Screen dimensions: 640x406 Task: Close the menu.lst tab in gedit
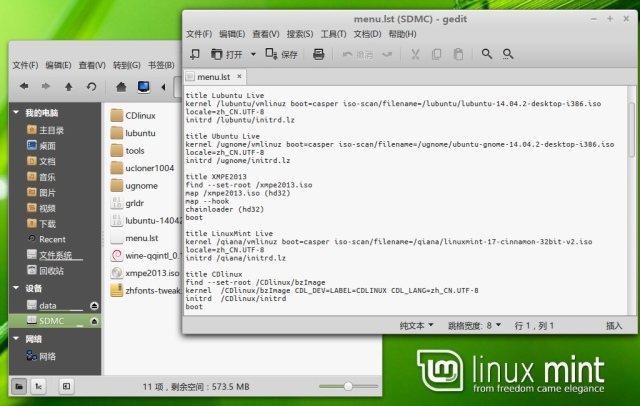[x=239, y=76]
